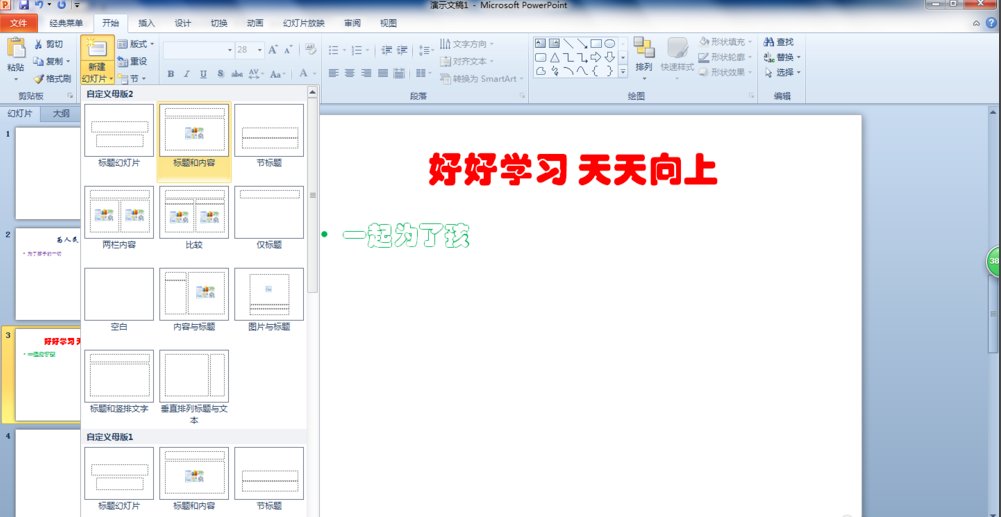Click the Reset (重设) slide button
The width and height of the screenshot is (1001, 517).
point(132,61)
